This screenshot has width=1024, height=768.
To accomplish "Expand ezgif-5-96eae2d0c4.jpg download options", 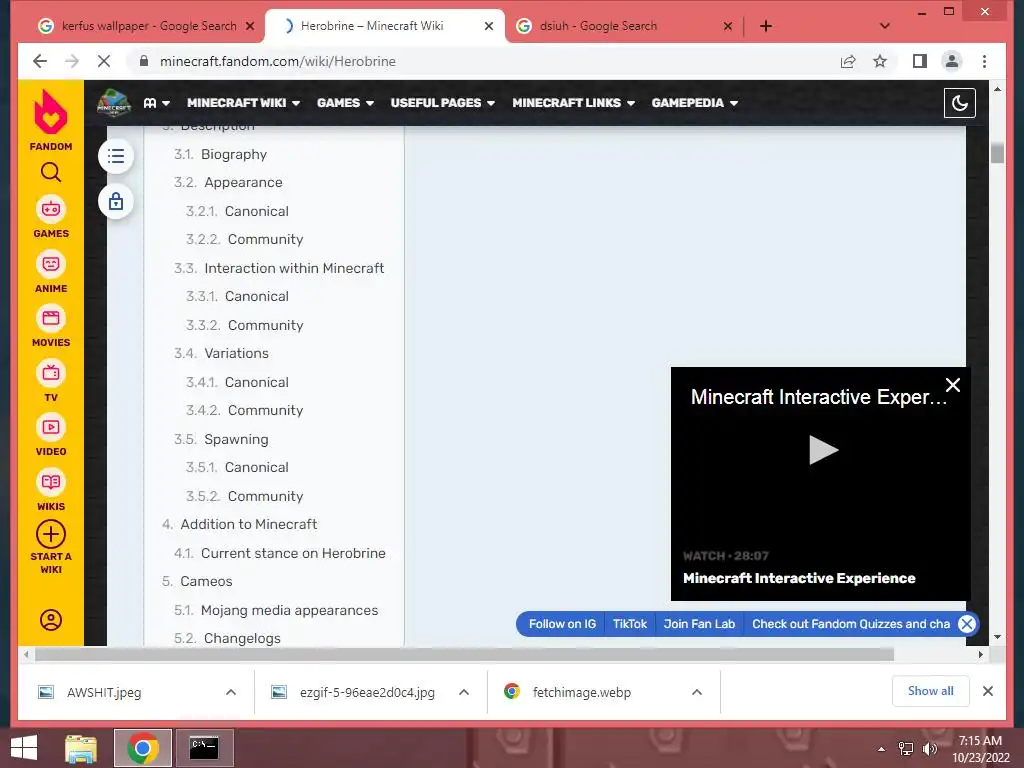I will point(464,692).
